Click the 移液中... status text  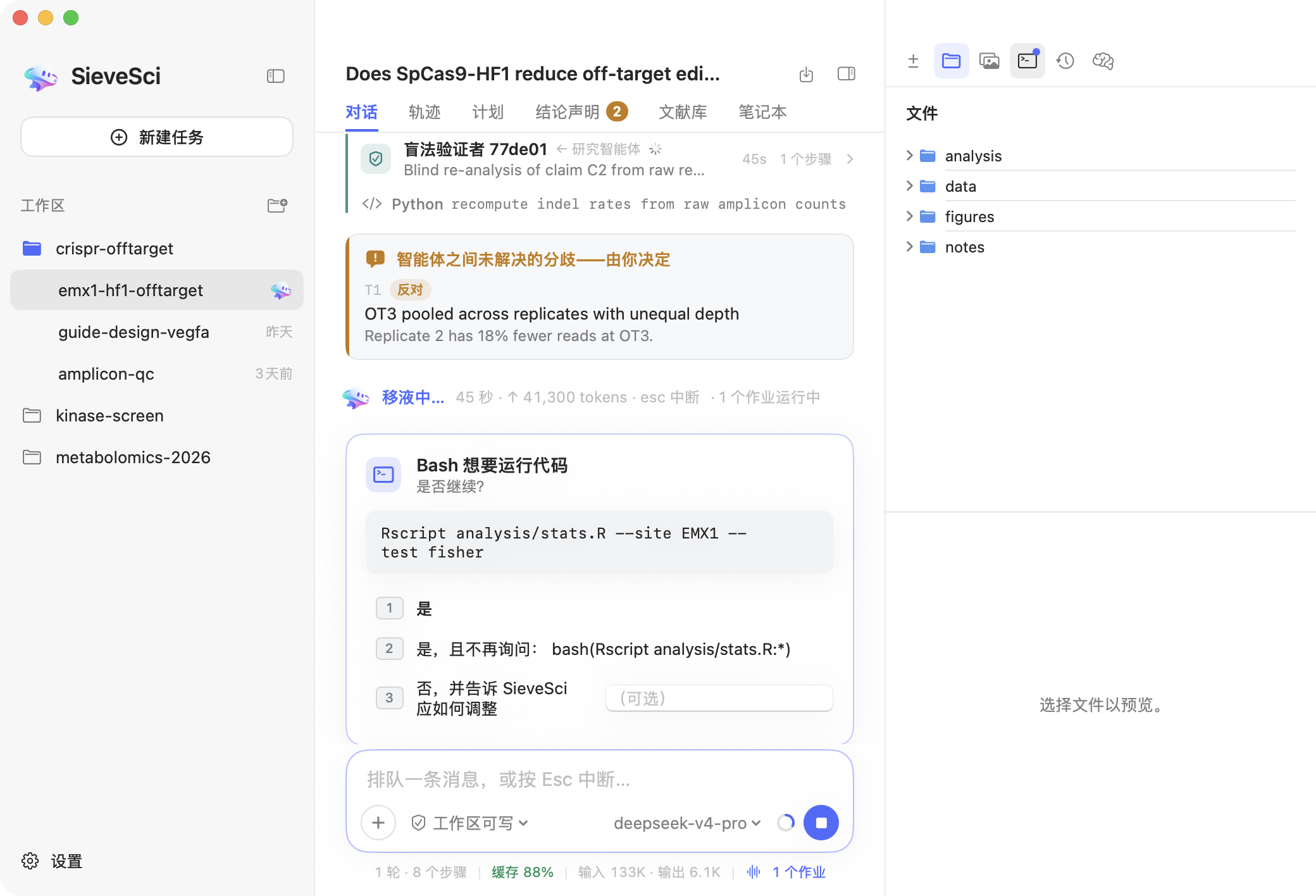(413, 397)
